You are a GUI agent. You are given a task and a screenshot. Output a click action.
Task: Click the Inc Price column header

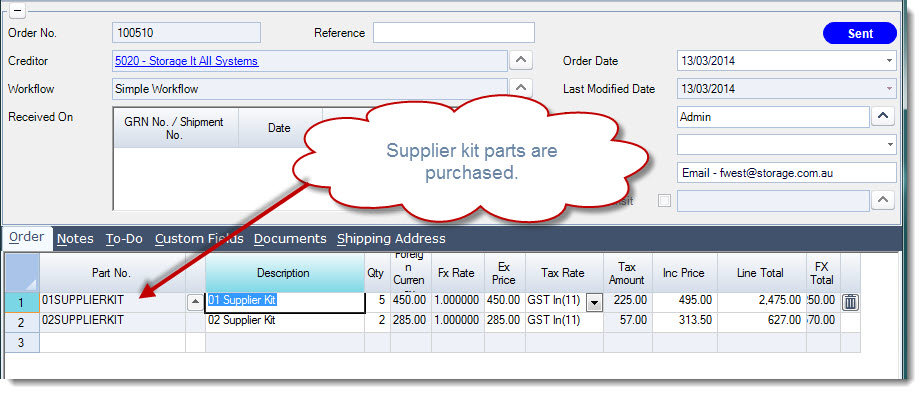(x=684, y=273)
